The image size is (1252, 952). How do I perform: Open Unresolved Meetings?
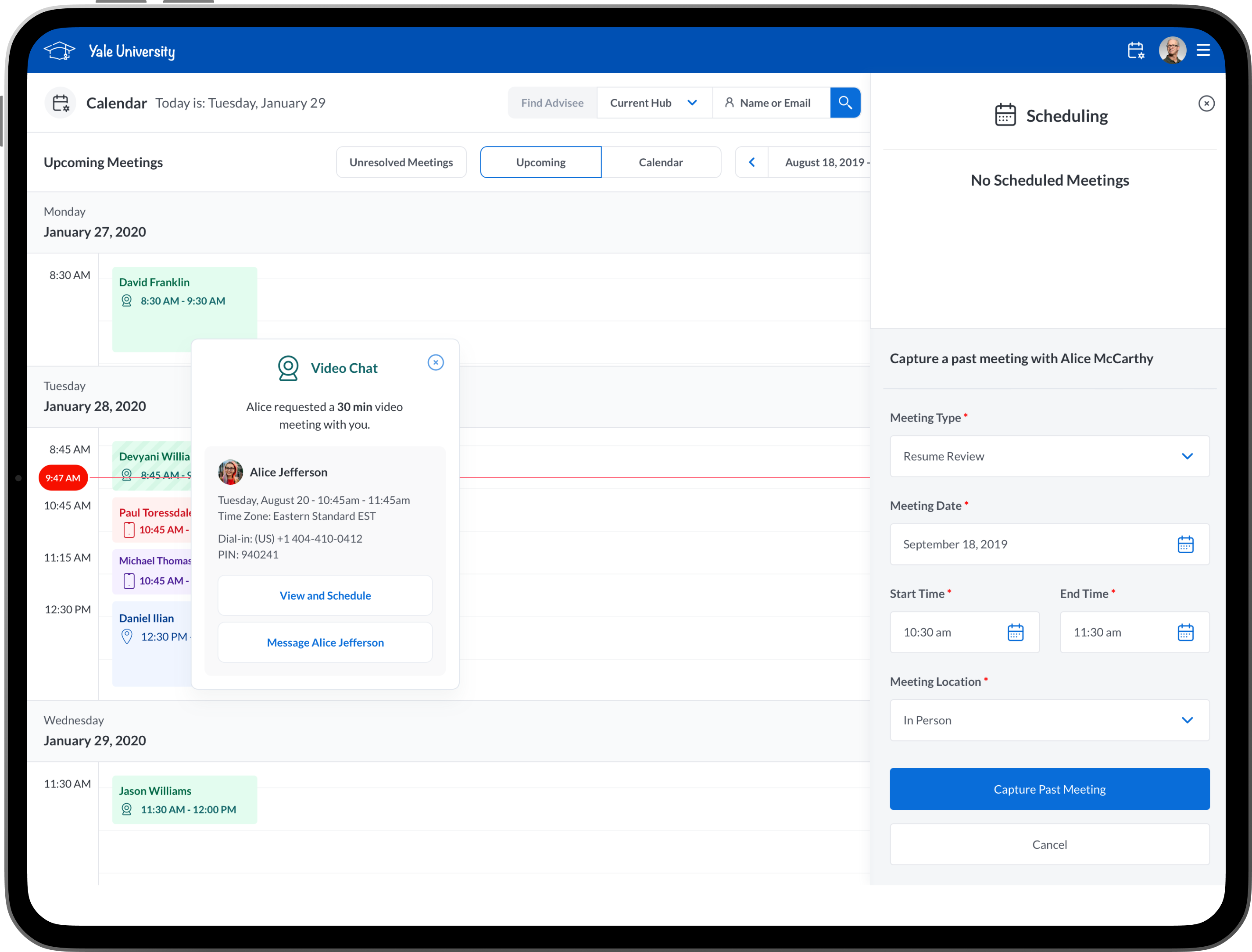tap(401, 163)
